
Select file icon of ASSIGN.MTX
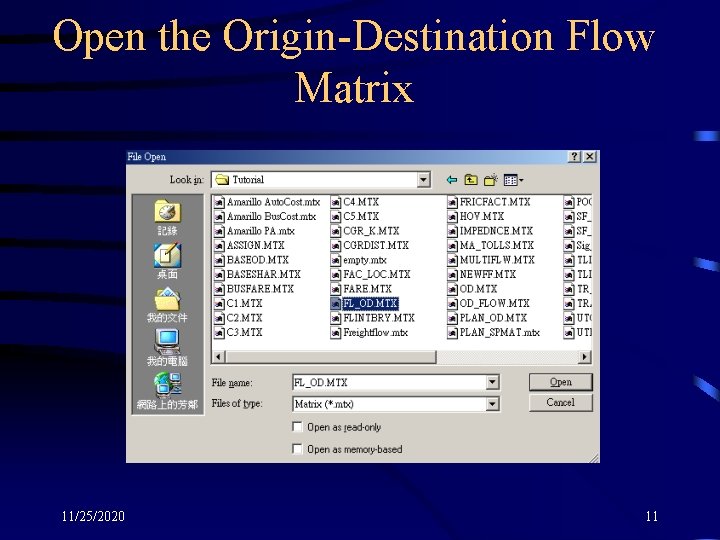[x=219, y=246]
